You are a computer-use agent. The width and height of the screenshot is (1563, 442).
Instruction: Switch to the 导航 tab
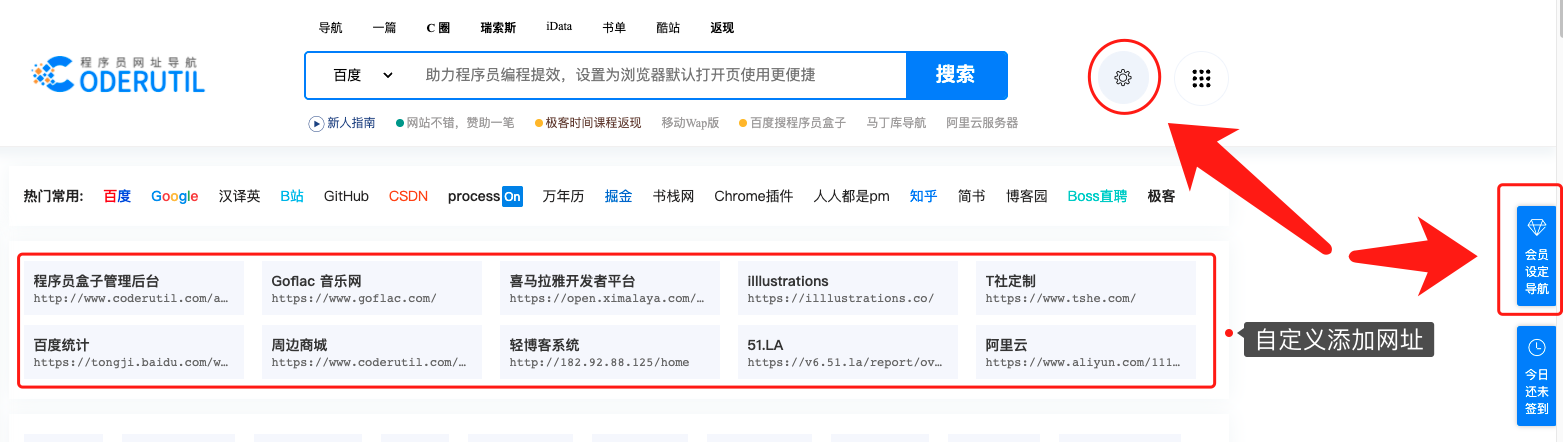point(330,28)
